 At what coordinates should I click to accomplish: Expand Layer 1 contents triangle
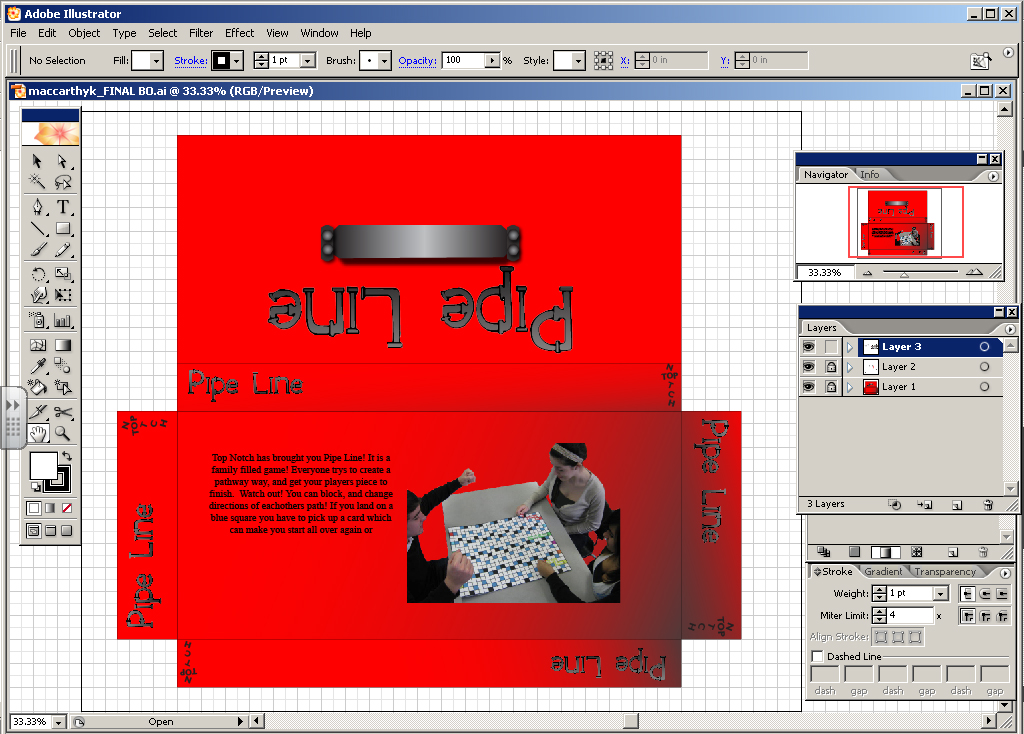click(850, 387)
